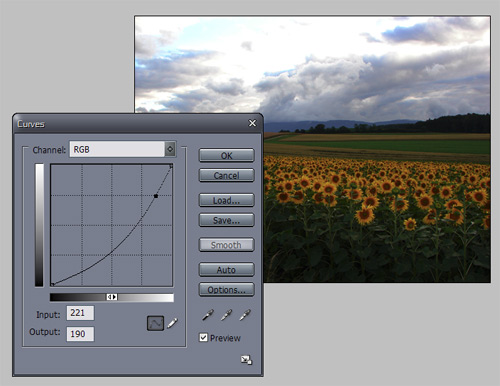
Task: Select the gray point eyedropper
Action: (226, 315)
